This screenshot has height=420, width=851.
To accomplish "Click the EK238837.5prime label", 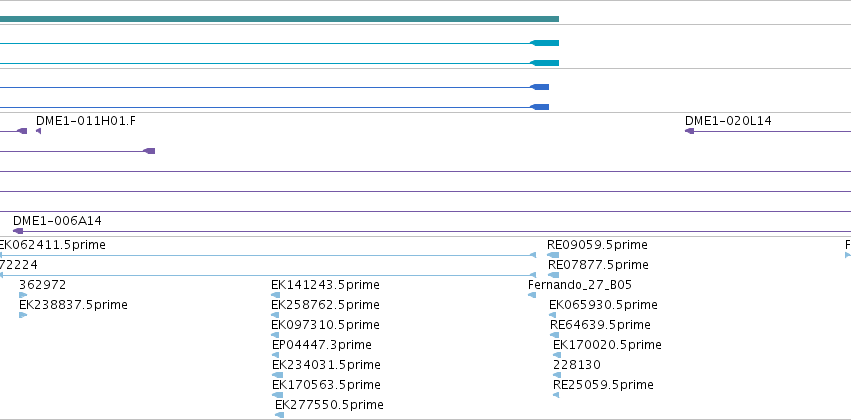I will pos(73,305).
